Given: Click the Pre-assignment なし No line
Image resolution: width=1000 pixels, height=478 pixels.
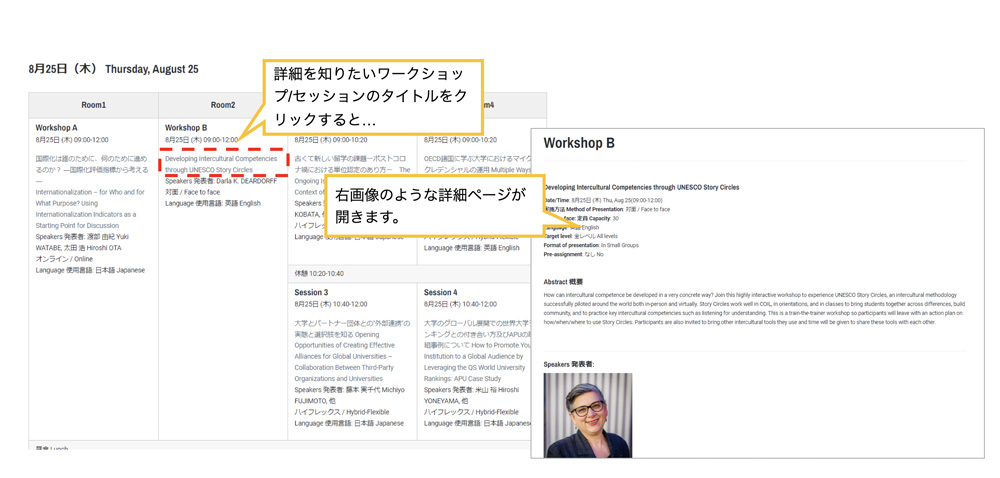Looking at the screenshot, I should 573,254.
